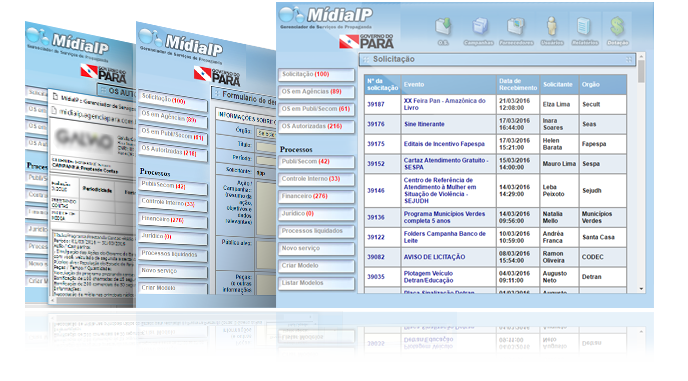Open Plotagem Veículo Detran/Educação event
The image size is (688, 381).
click(429, 277)
